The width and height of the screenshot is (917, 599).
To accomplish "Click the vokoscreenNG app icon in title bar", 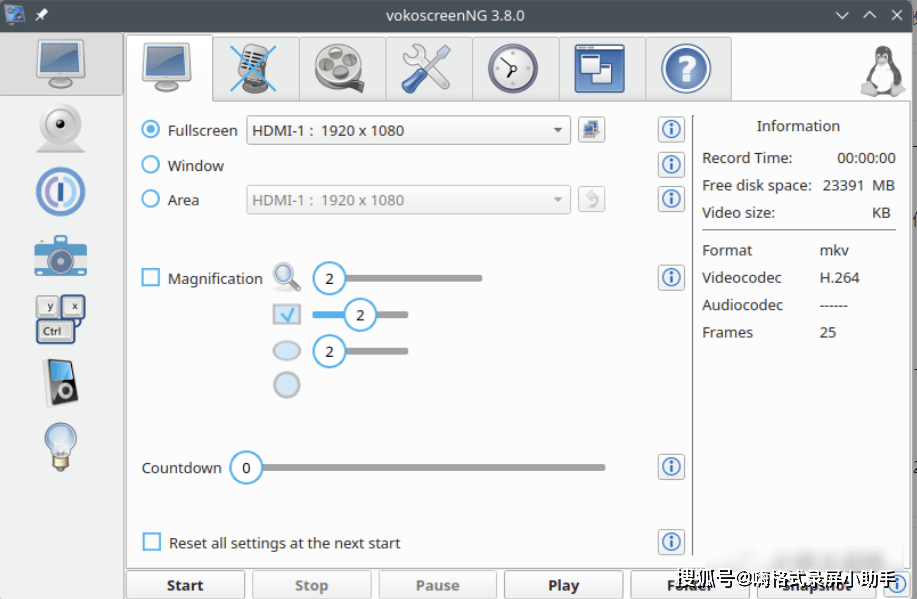I will pyautogui.click(x=14, y=15).
